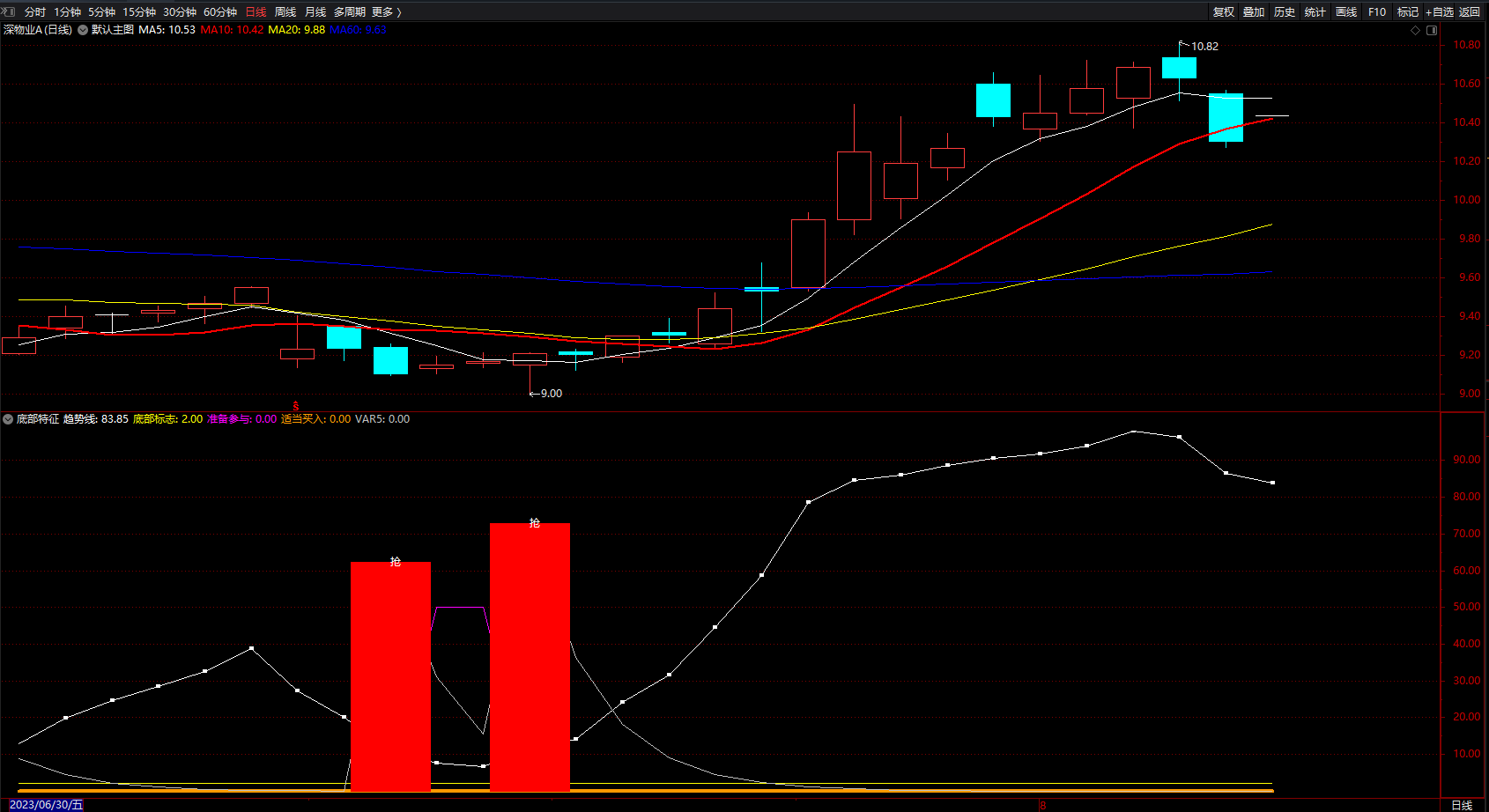Click the 底部标志: 2.00 value
The image size is (1489, 812).
[167, 419]
